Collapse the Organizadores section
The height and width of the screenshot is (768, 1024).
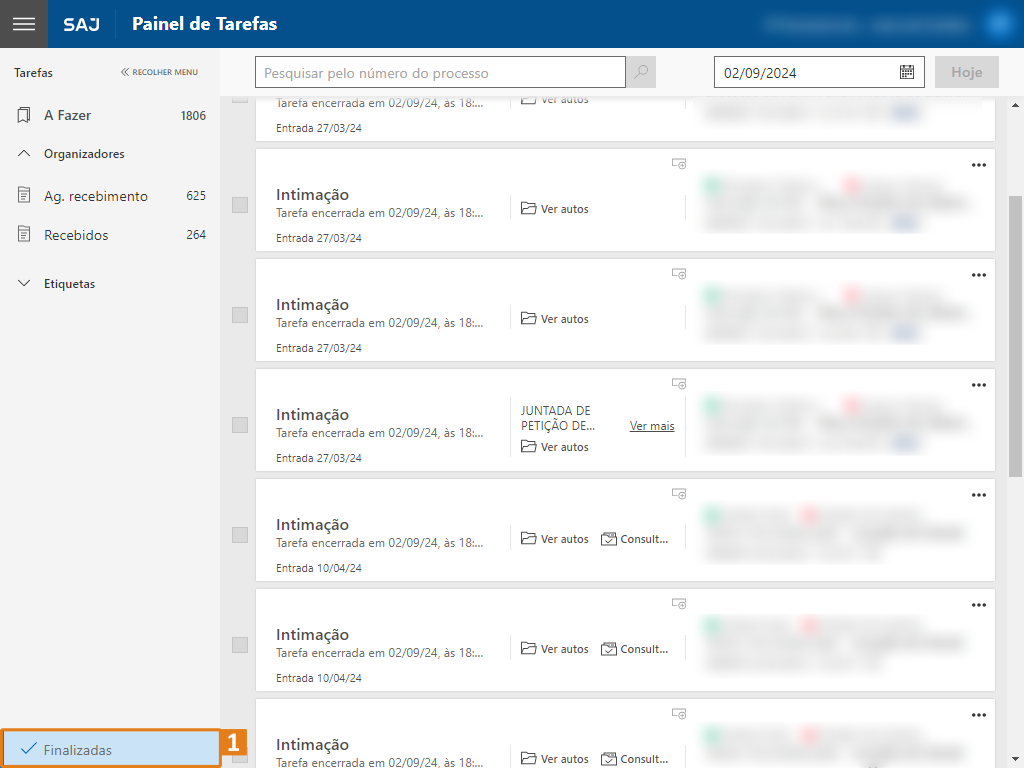tap(25, 154)
